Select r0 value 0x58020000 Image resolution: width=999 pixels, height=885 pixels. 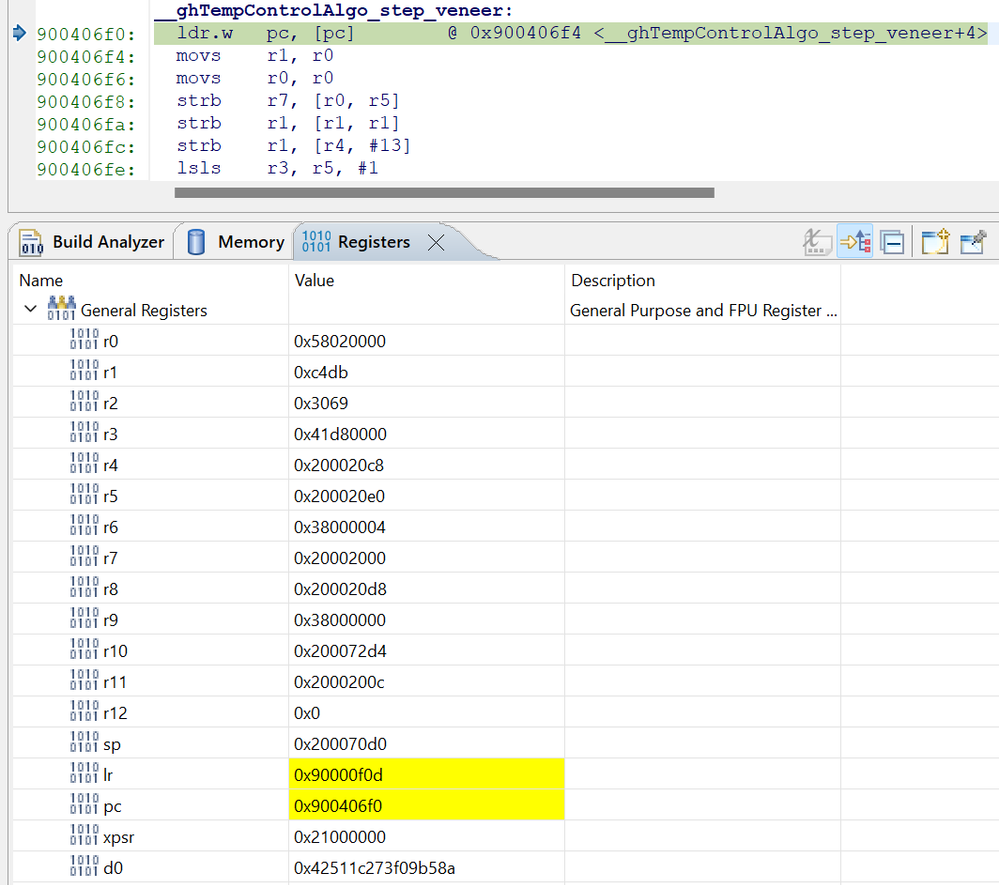click(340, 342)
